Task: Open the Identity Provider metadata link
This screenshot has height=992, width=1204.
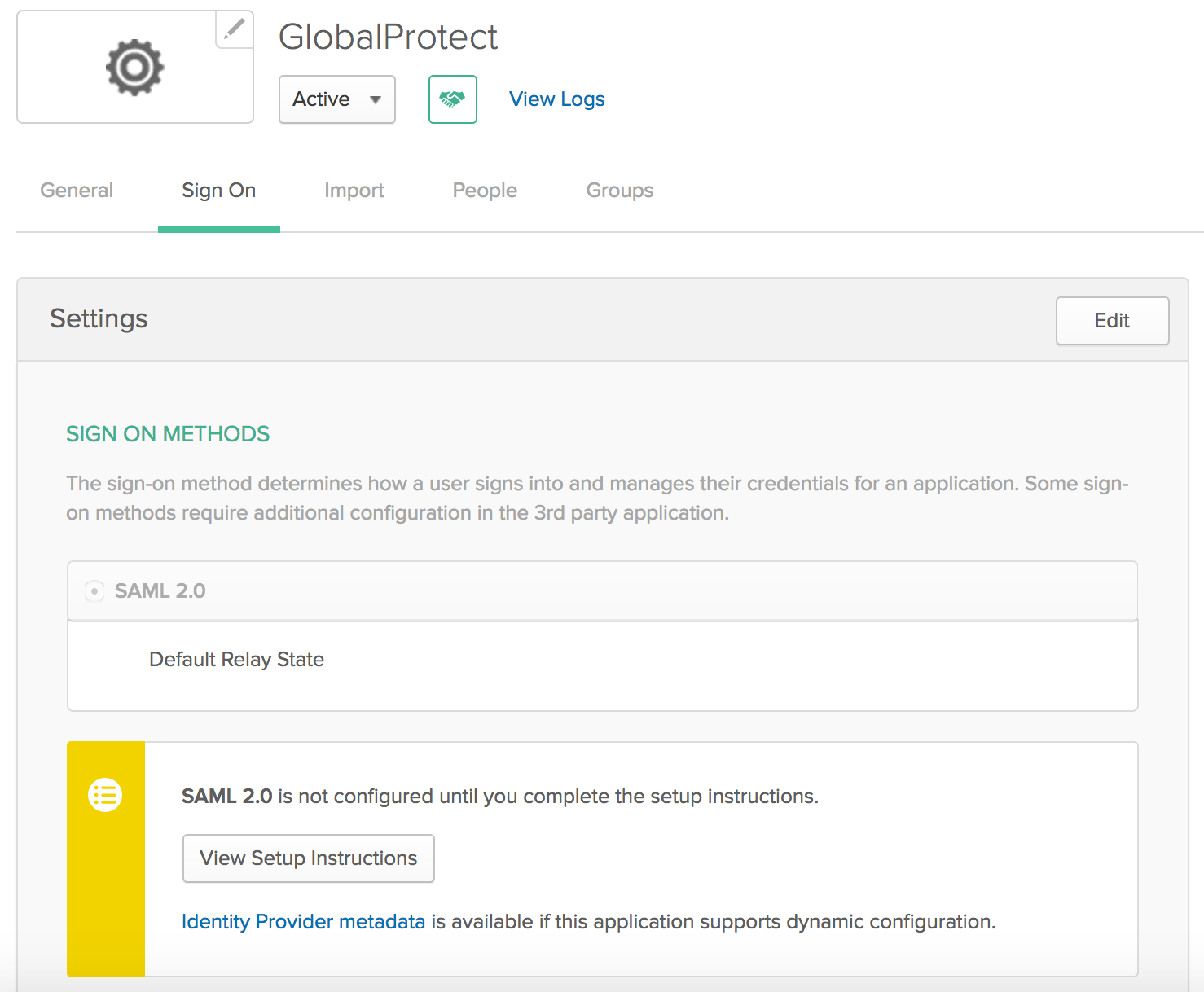Action: tap(303, 922)
